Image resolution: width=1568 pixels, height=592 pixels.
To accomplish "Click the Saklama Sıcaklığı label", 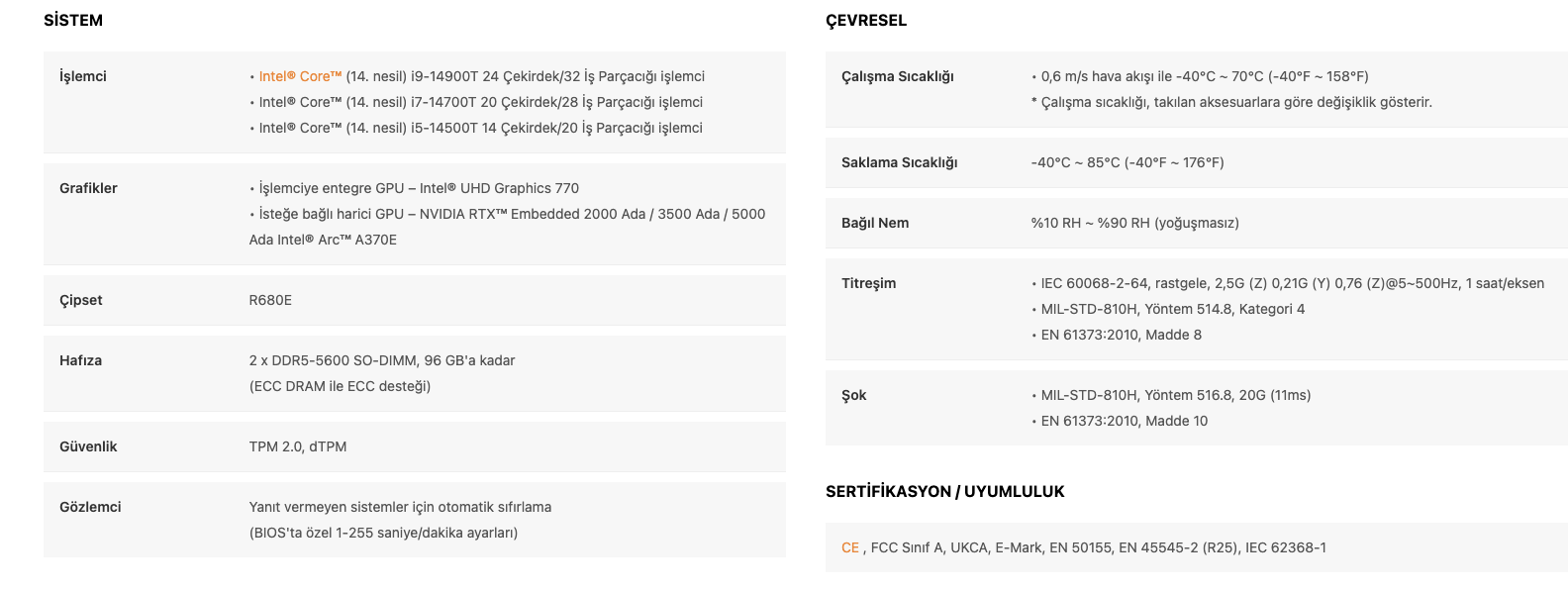I will [899, 162].
